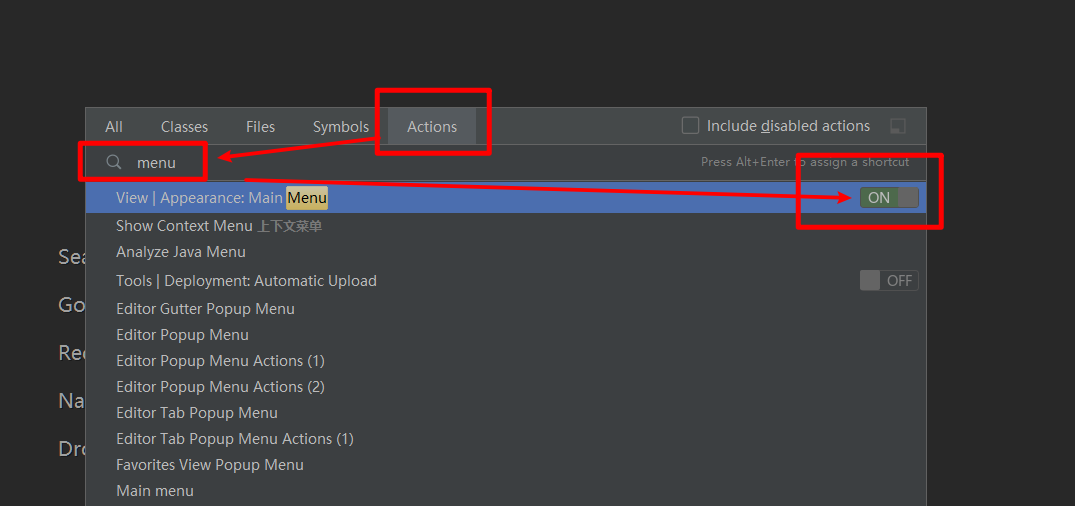Select Tools | Deployment: Automatic Upload row

pos(246,281)
